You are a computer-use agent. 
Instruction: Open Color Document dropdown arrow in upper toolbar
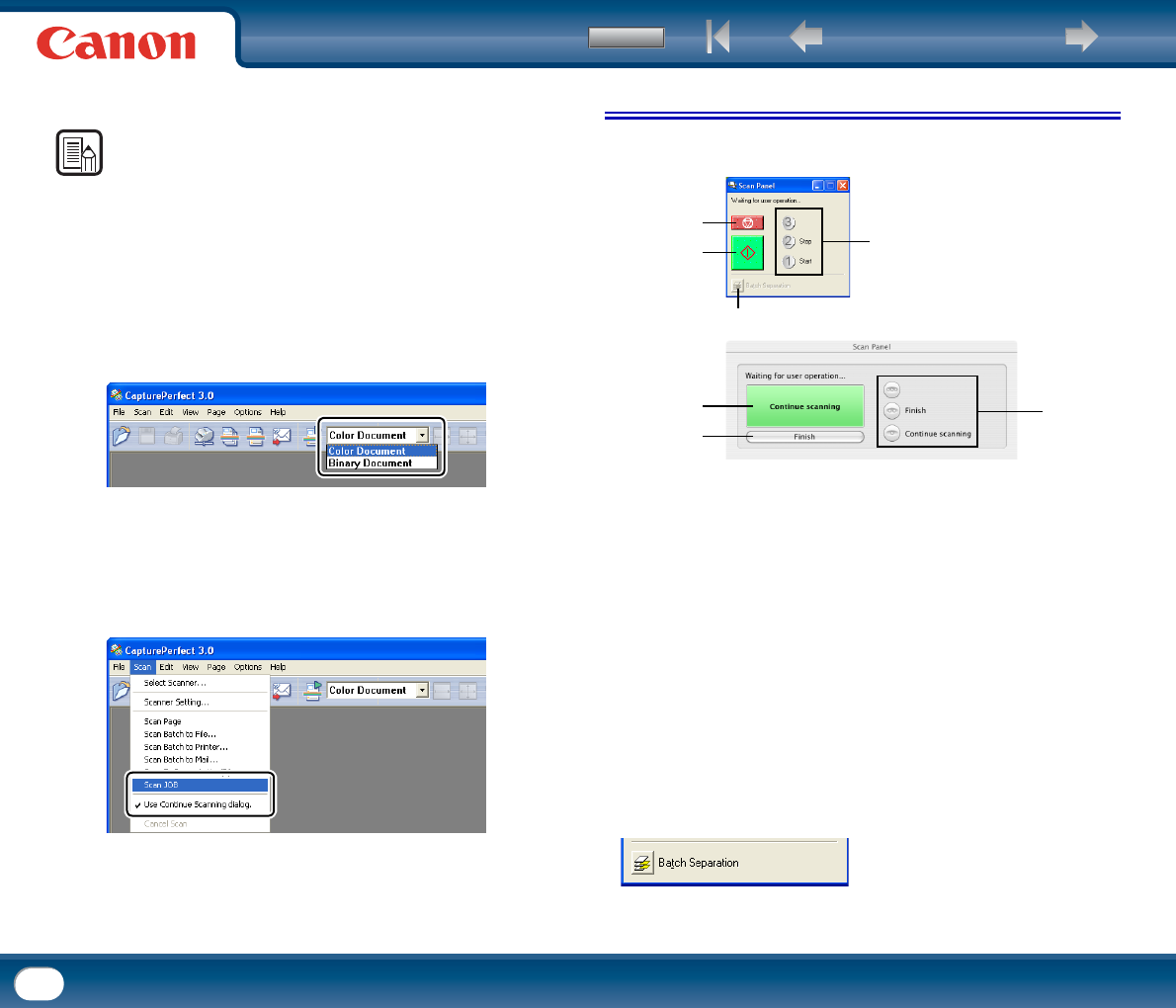pos(422,435)
